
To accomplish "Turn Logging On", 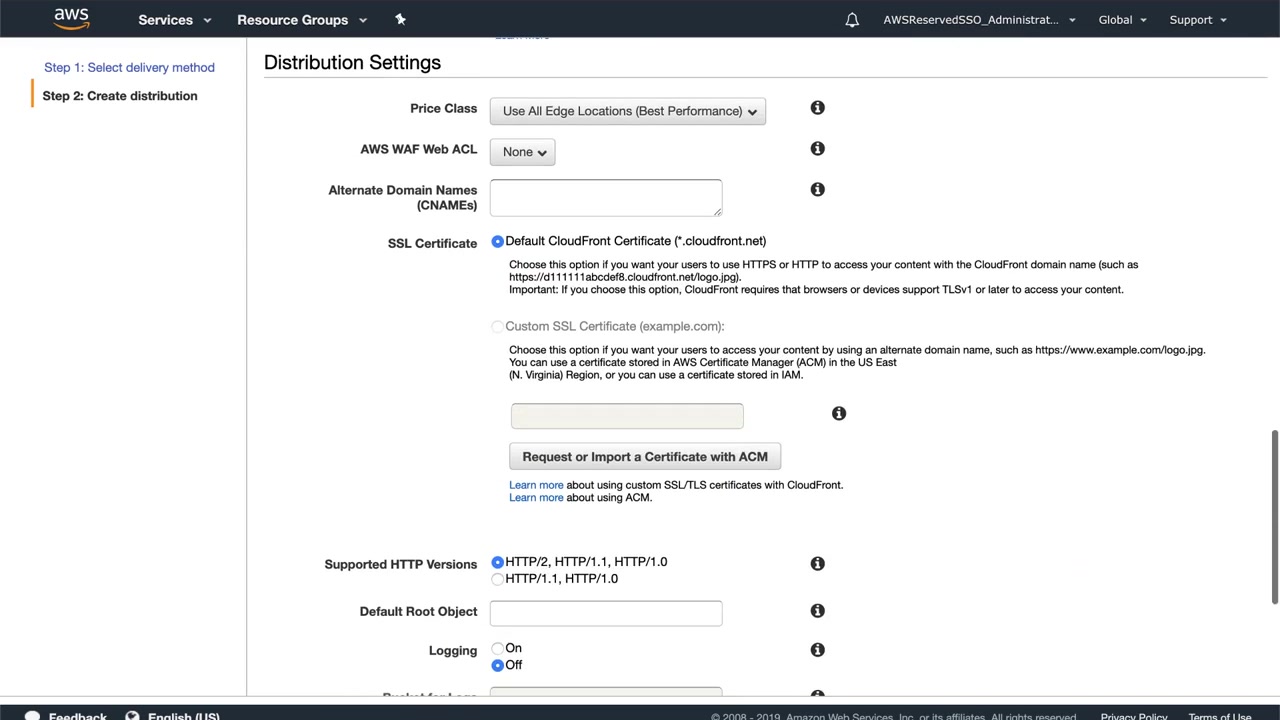I will pos(498,649).
